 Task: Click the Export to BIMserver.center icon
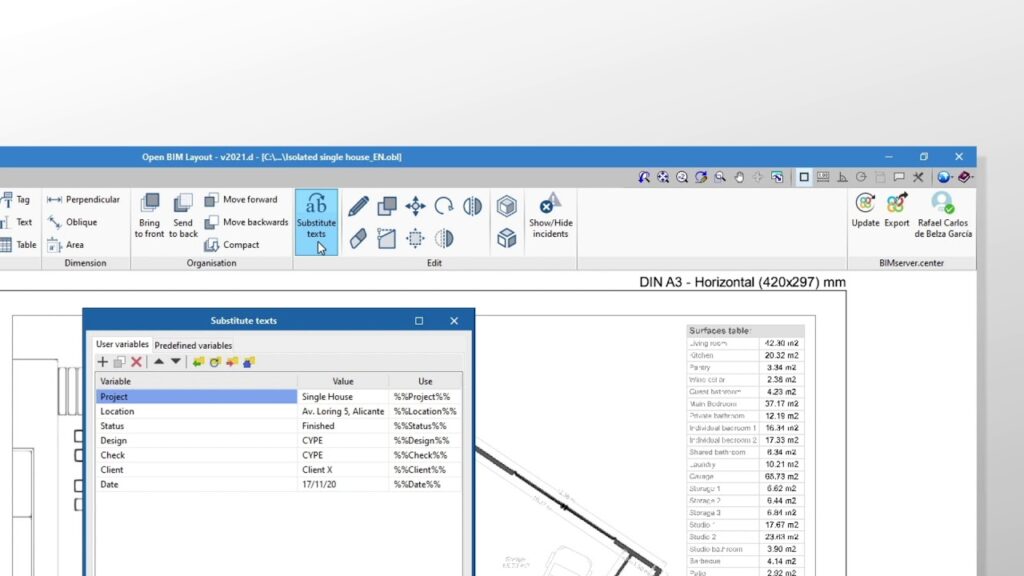click(x=897, y=210)
